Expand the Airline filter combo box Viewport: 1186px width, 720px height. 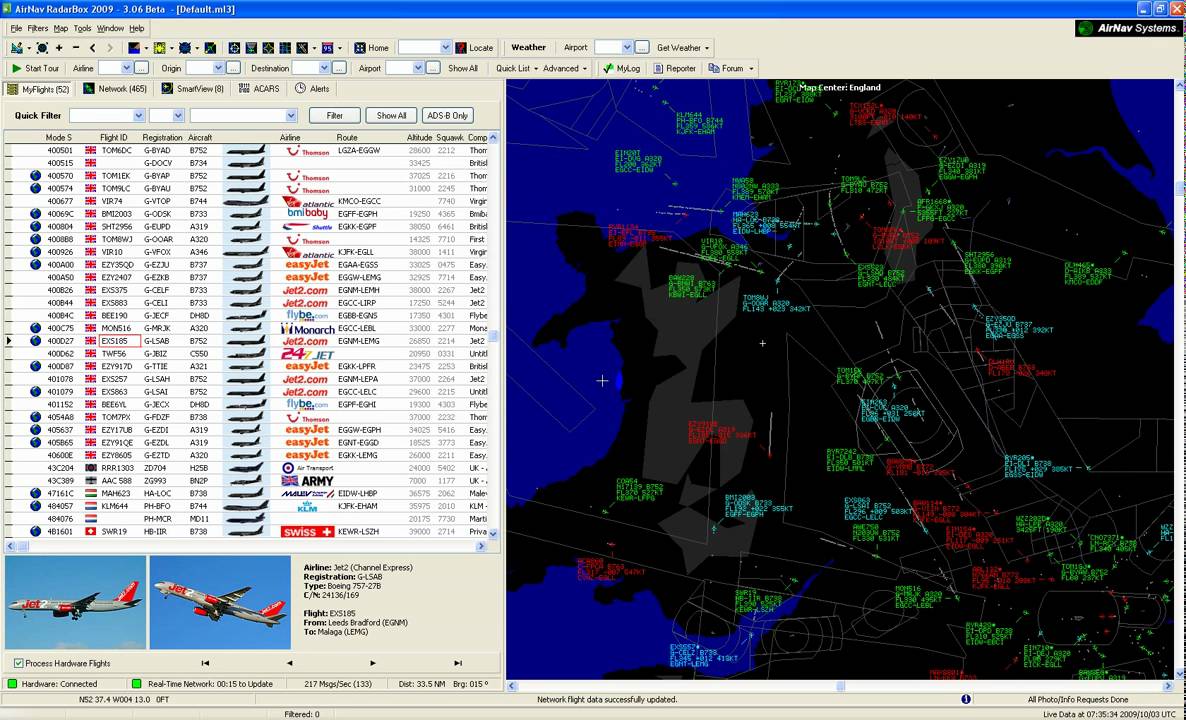coord(126,68)
